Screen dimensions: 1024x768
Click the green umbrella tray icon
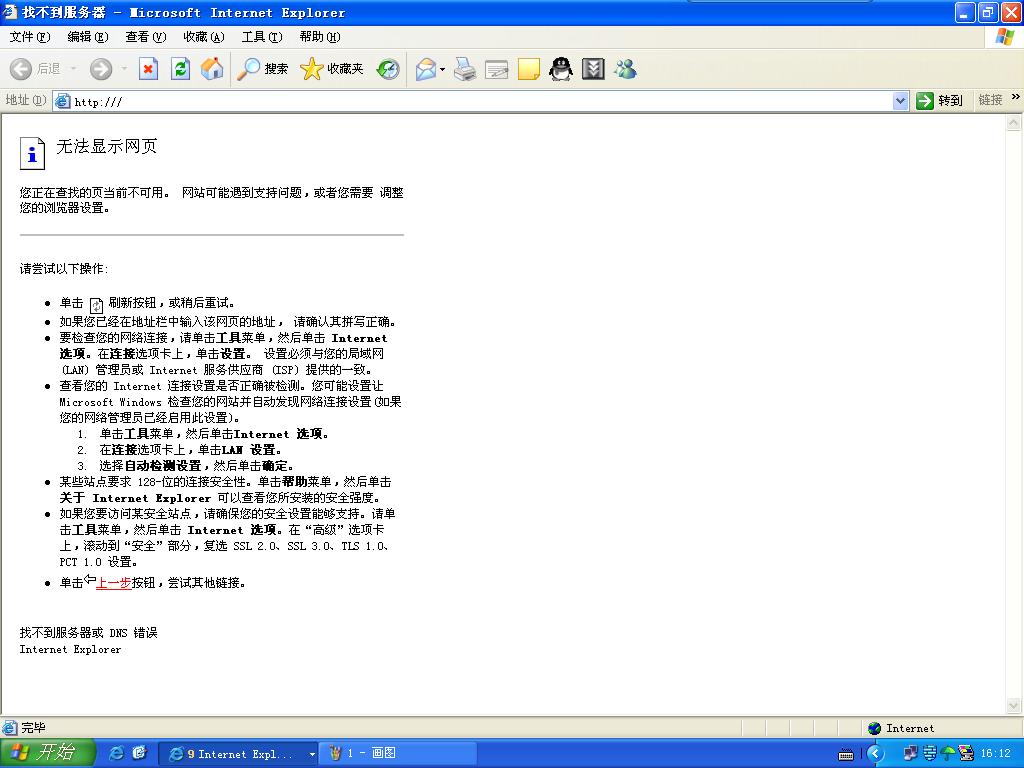pos(948,753)
